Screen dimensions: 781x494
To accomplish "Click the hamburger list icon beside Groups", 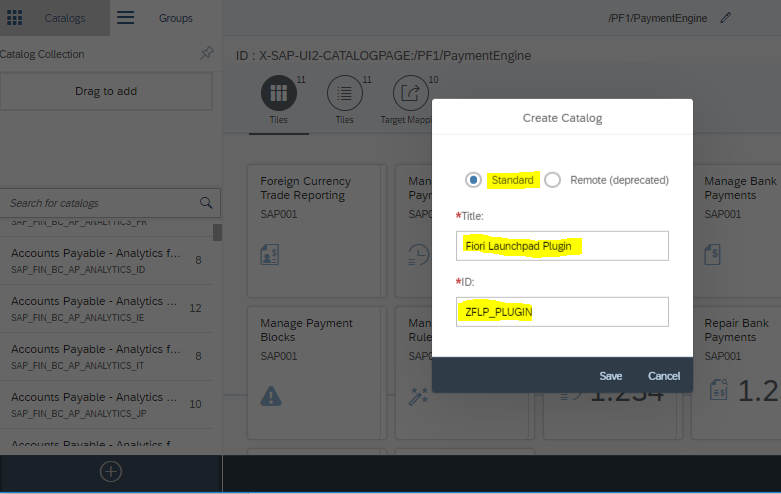I will click(126, 18).
